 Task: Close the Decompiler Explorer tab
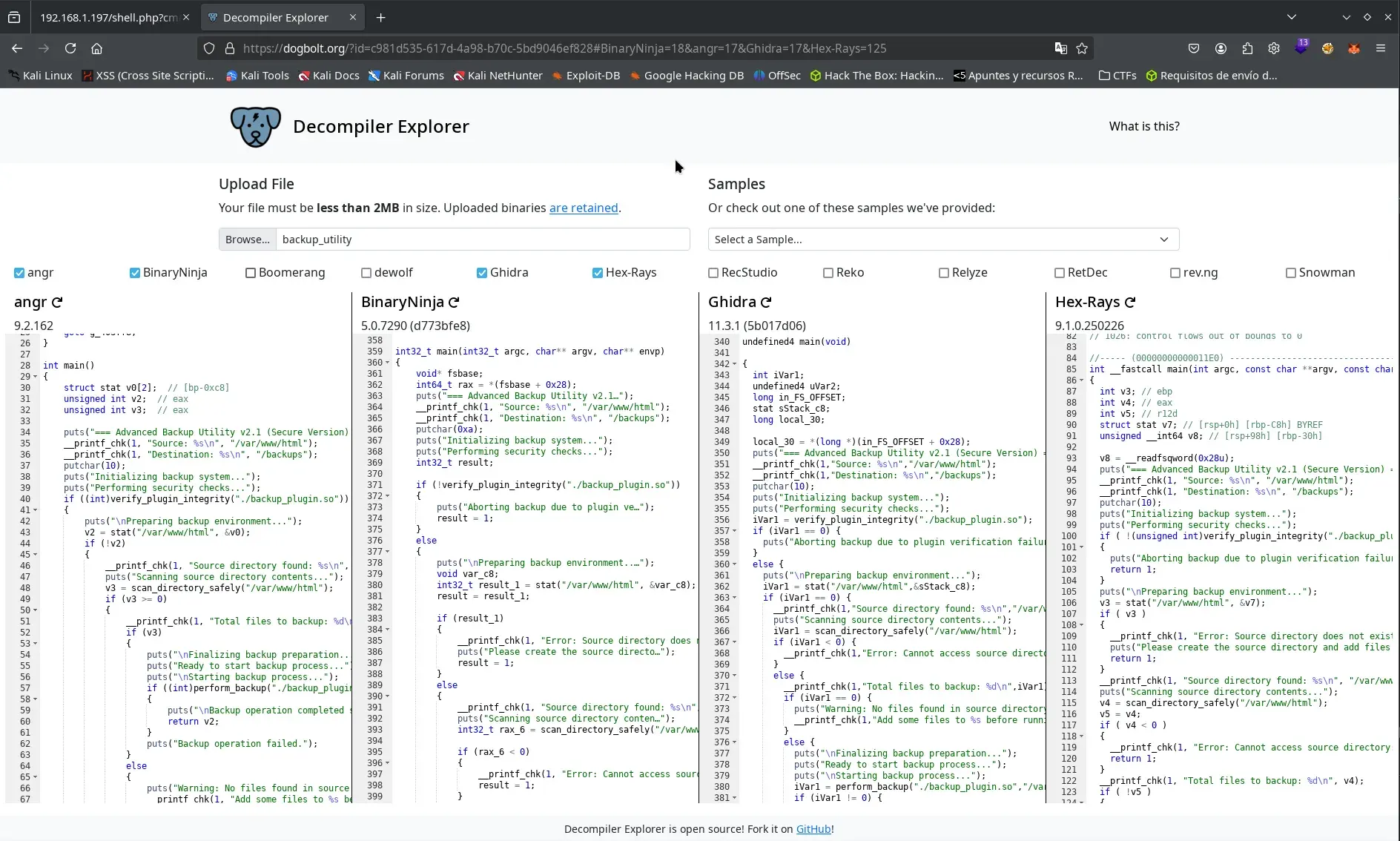[353, 17]
